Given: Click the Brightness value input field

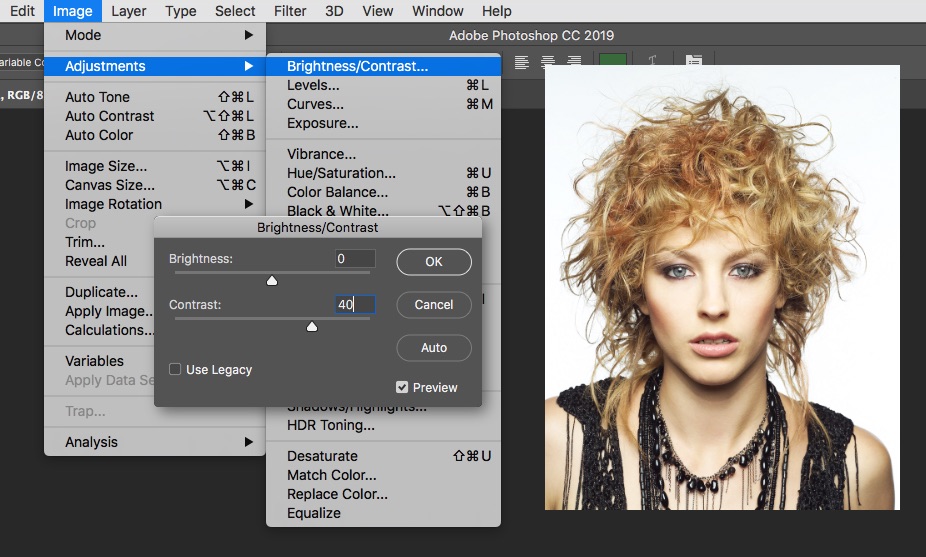Looking at the screenshot, I should (355, 259).
